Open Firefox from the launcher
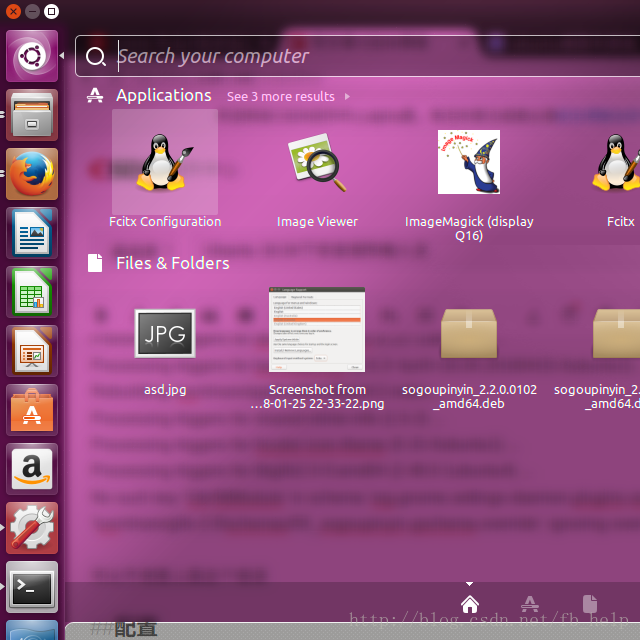Viewport: 640px width, 640px height. point(32,174)
